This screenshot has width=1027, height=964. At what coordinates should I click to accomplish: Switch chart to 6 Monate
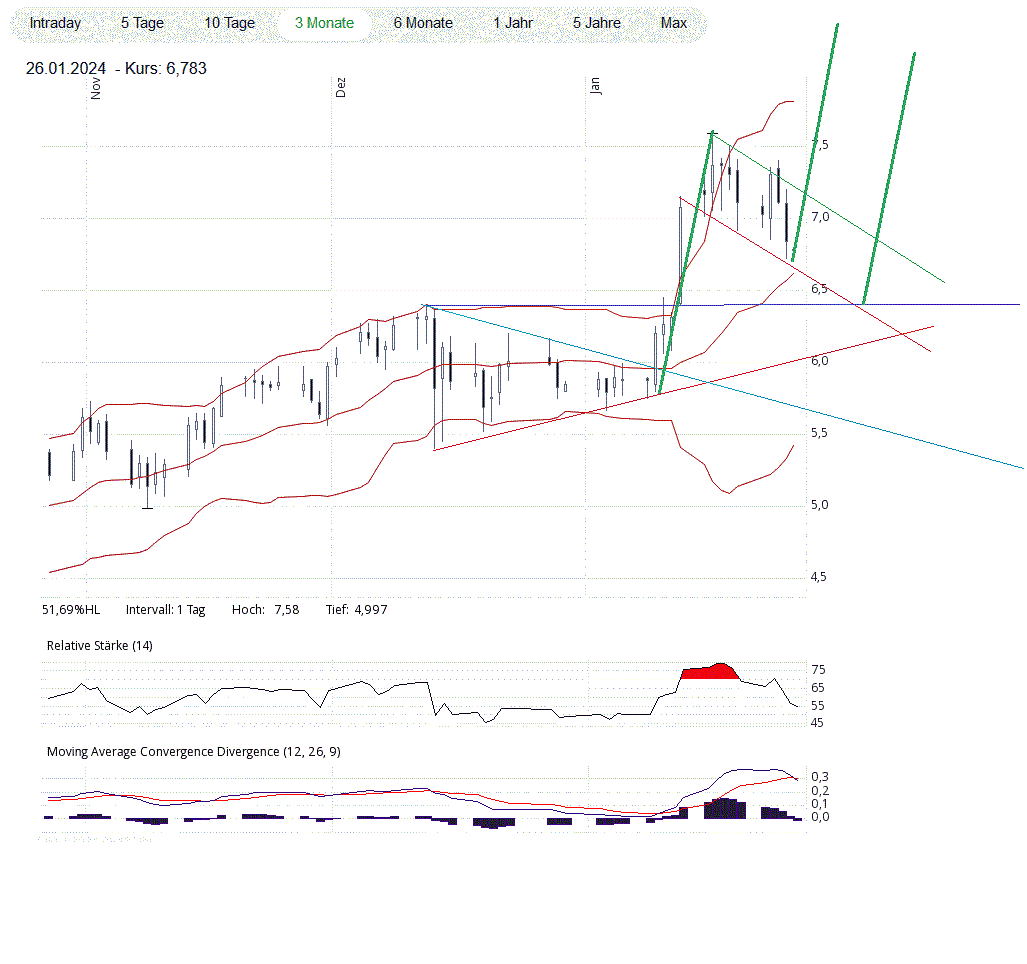(423, 24)
